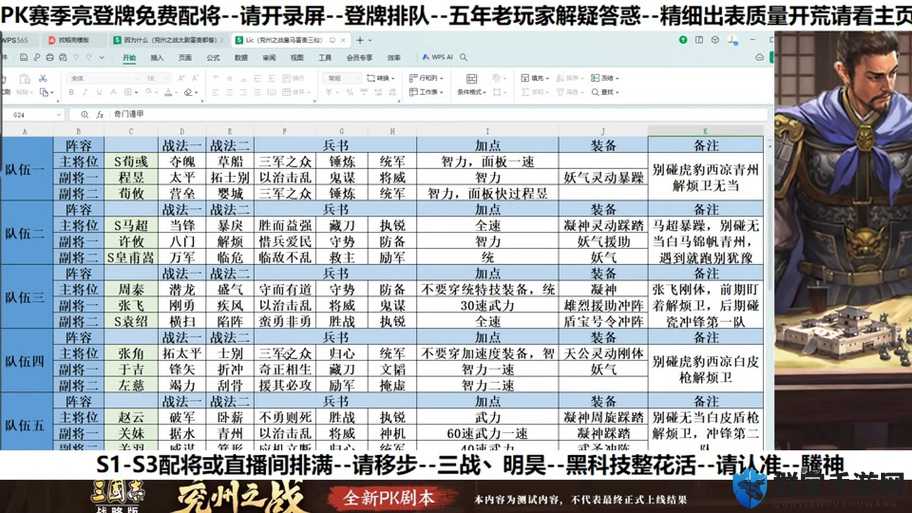The width and height of the screenshot is (912, 513).
Task: Click the Save icon in quick access toolbar
Action: (23, 58)
